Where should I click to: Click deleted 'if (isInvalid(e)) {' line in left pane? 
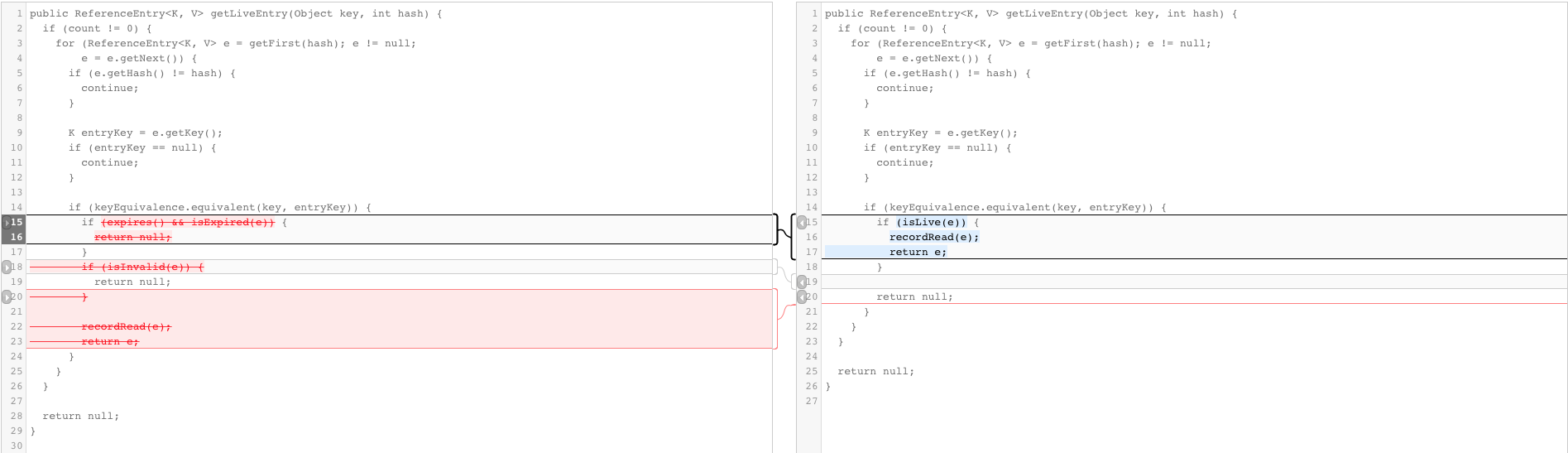pyautogui.click(x=142, y=267)
